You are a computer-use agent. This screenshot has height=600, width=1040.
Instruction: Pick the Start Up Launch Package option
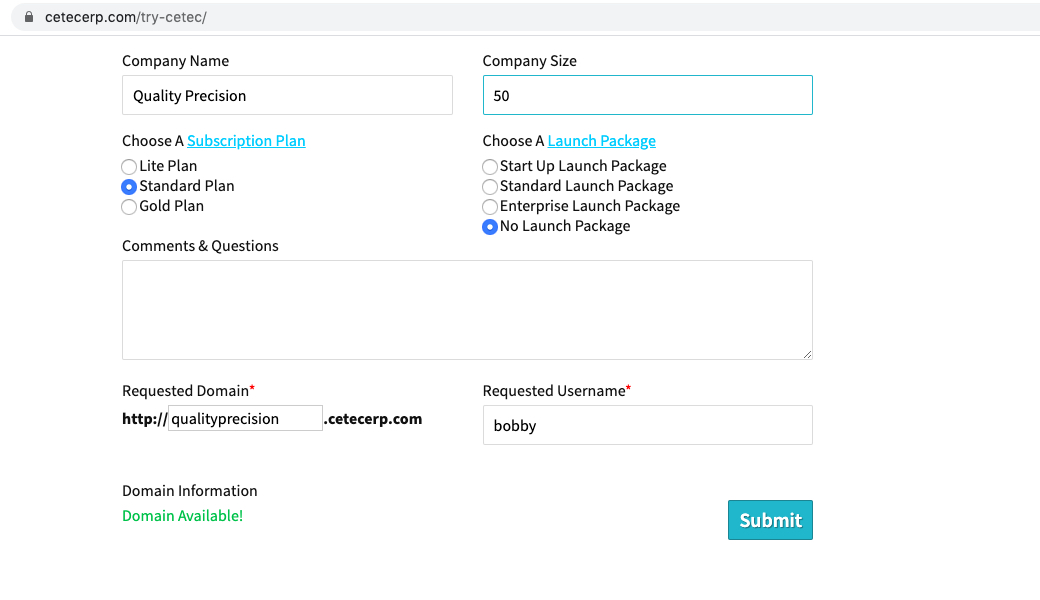pyautogui.click(x=490, y=166)
